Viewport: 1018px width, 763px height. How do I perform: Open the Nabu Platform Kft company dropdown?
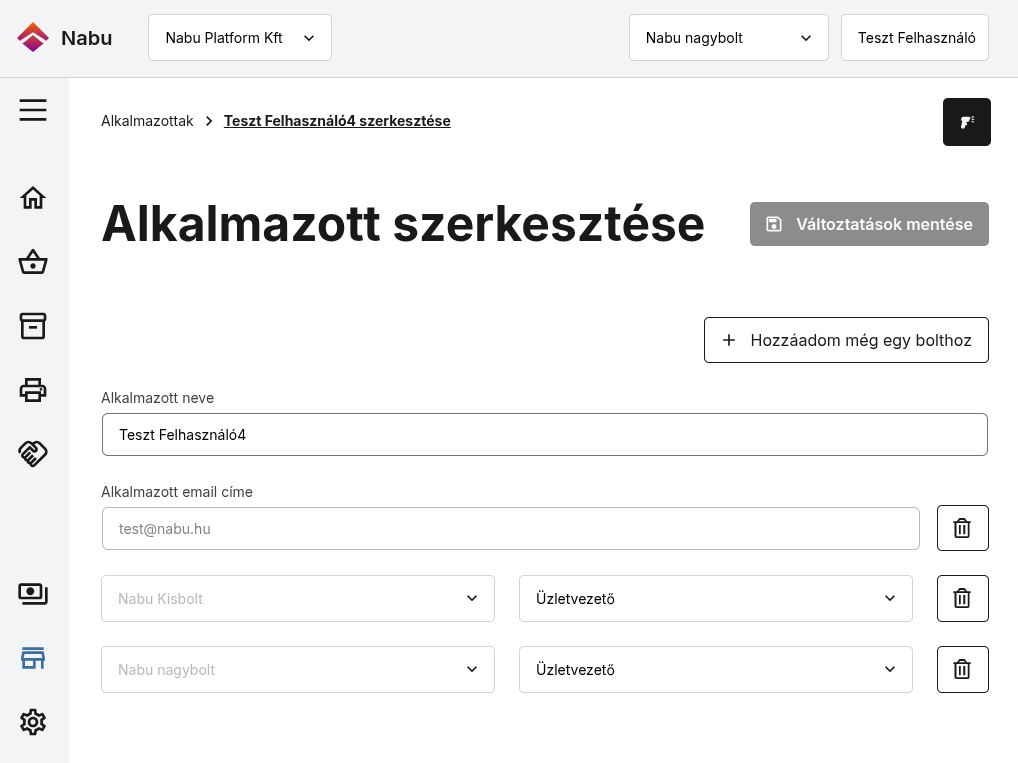tap(240, 38)
